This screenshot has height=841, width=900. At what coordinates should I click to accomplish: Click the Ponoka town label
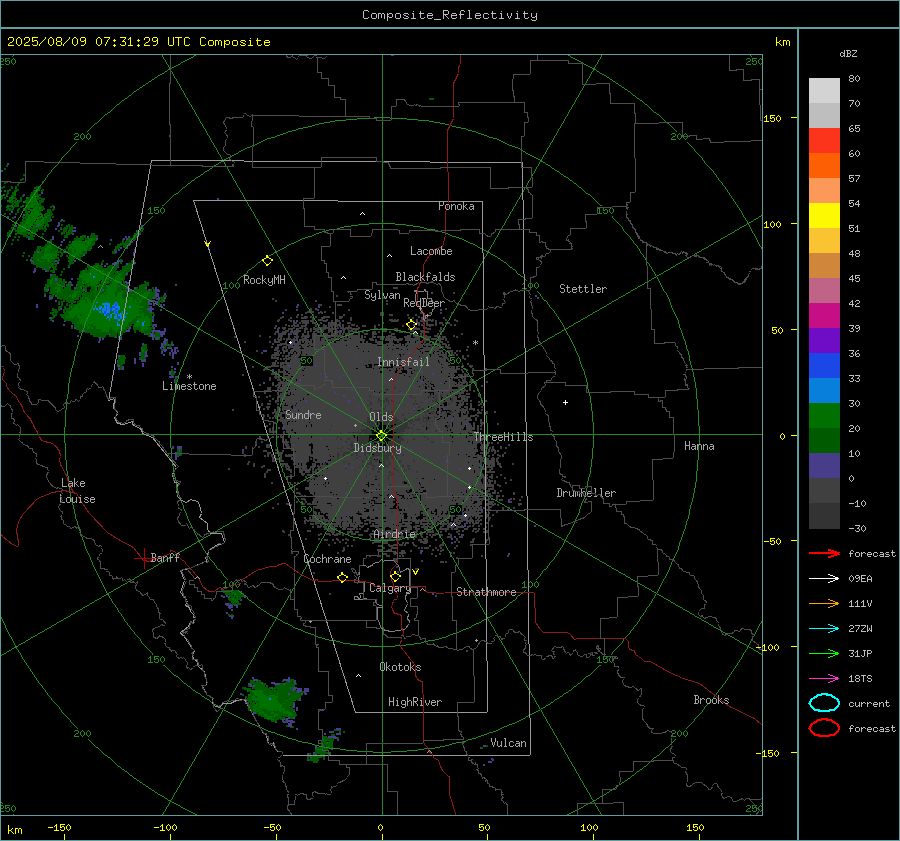click(456, 206)
